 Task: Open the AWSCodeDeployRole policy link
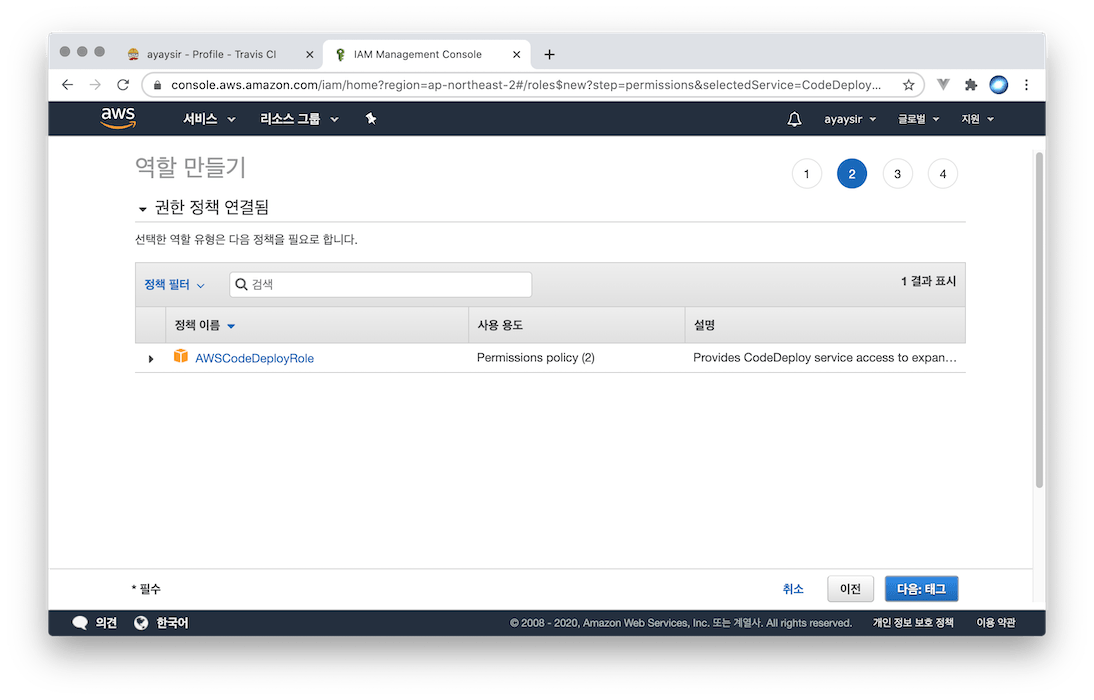click(254, 358)
